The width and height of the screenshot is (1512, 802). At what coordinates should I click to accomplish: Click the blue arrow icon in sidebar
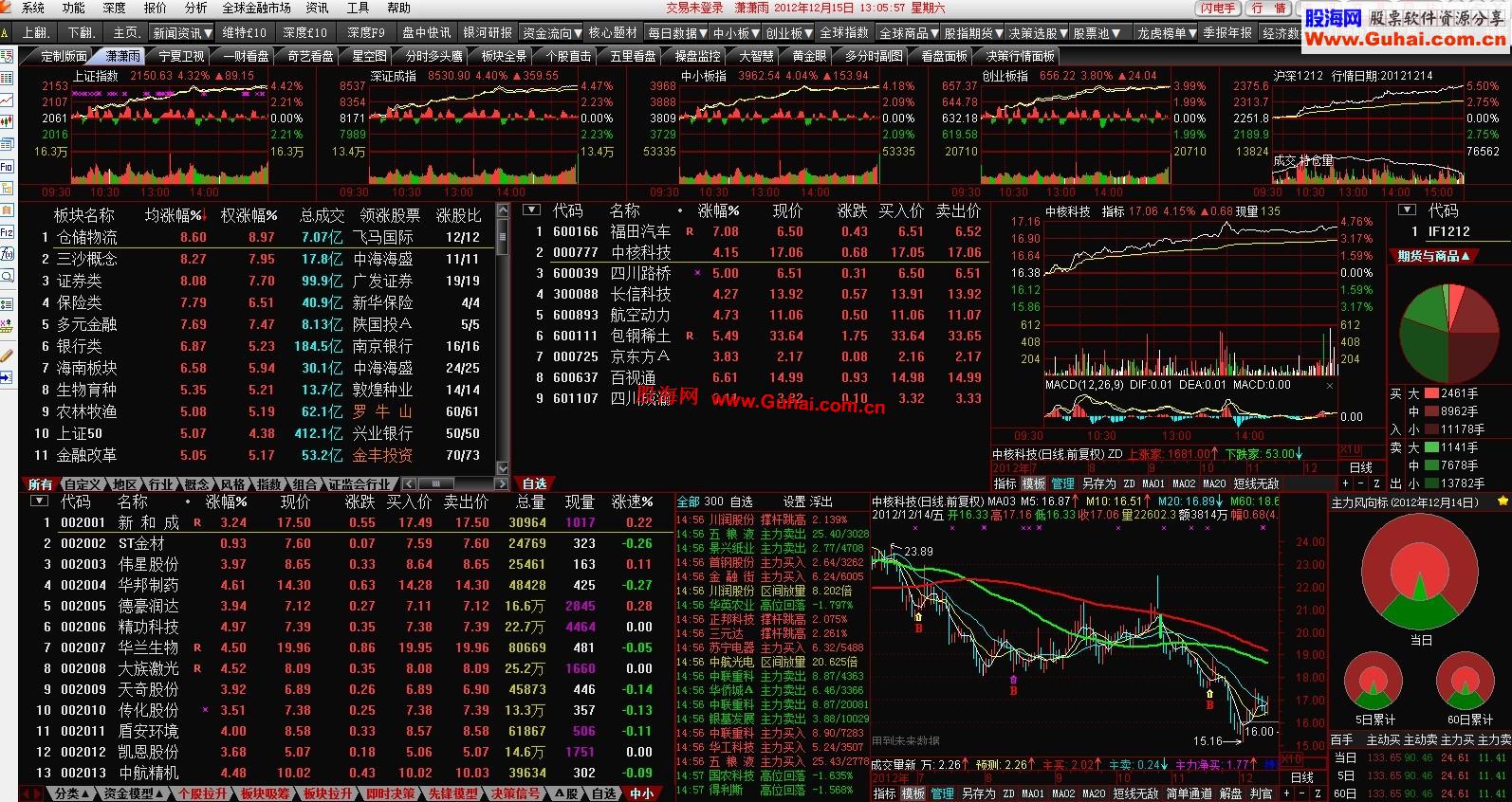(7, 377)
